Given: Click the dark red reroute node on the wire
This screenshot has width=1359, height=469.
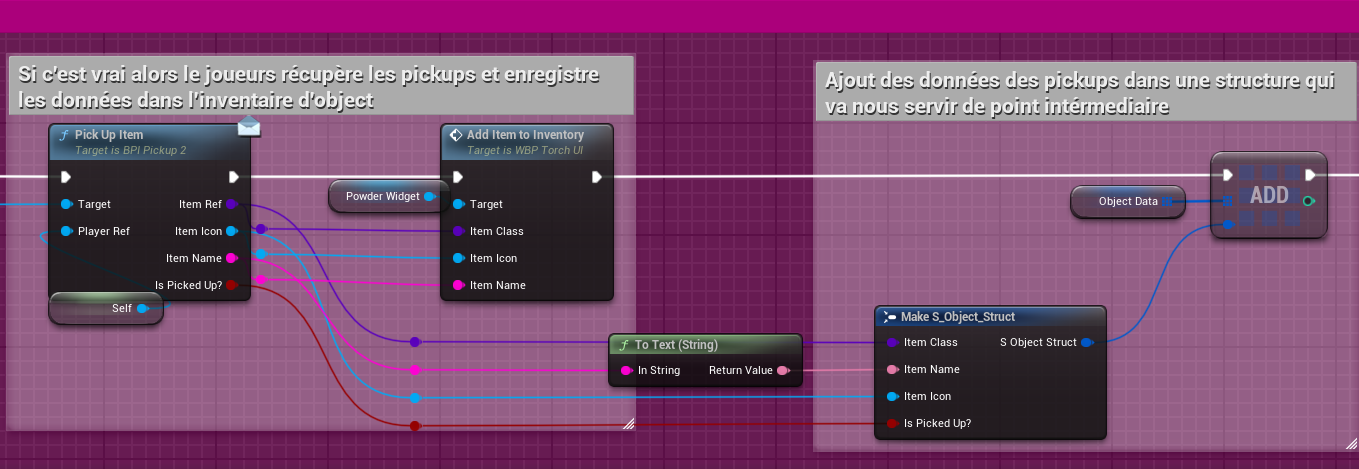Looking at the screenshot, I should point(415,427).
